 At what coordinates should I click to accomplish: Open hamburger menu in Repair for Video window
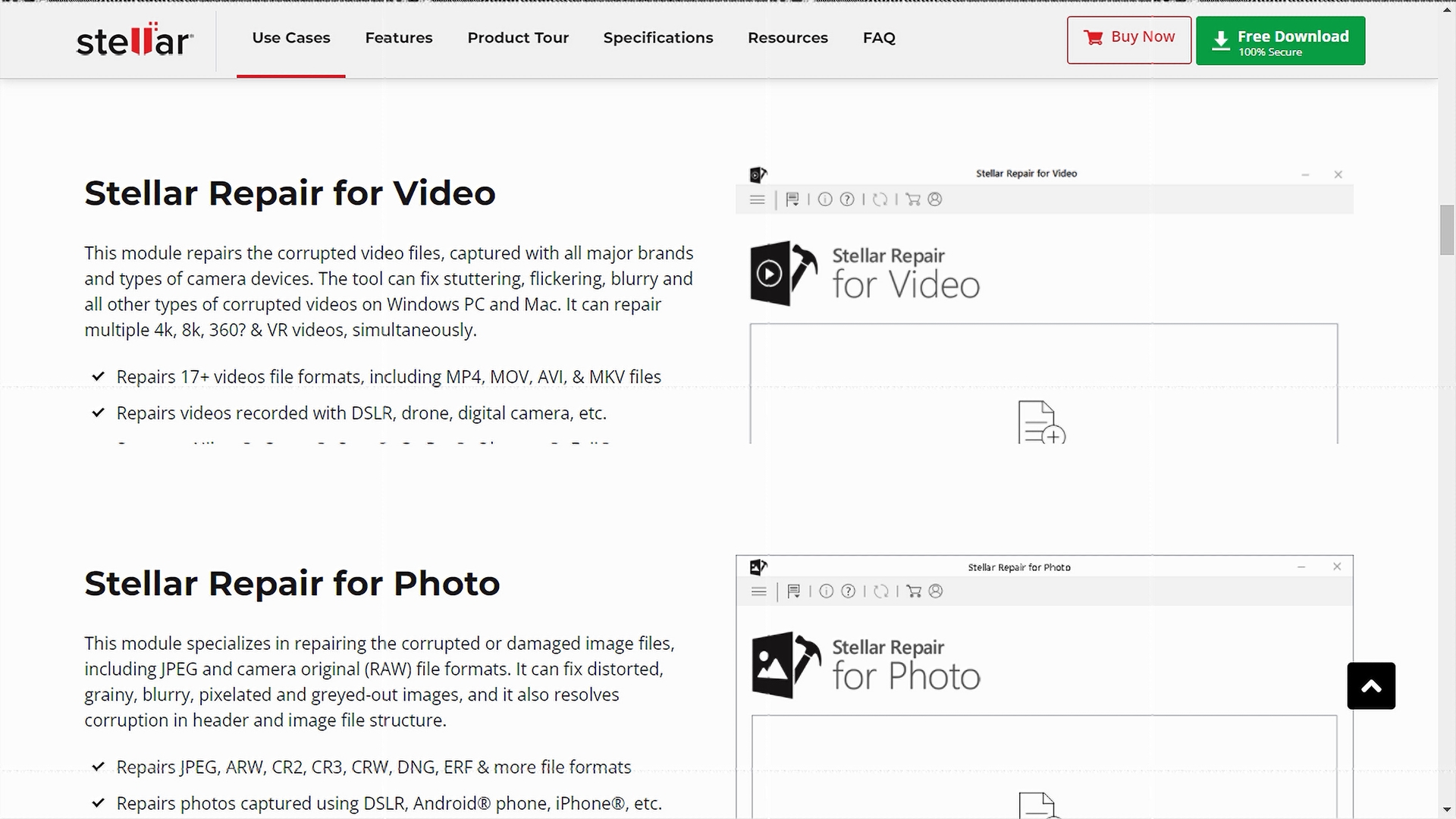coord(757,199)
